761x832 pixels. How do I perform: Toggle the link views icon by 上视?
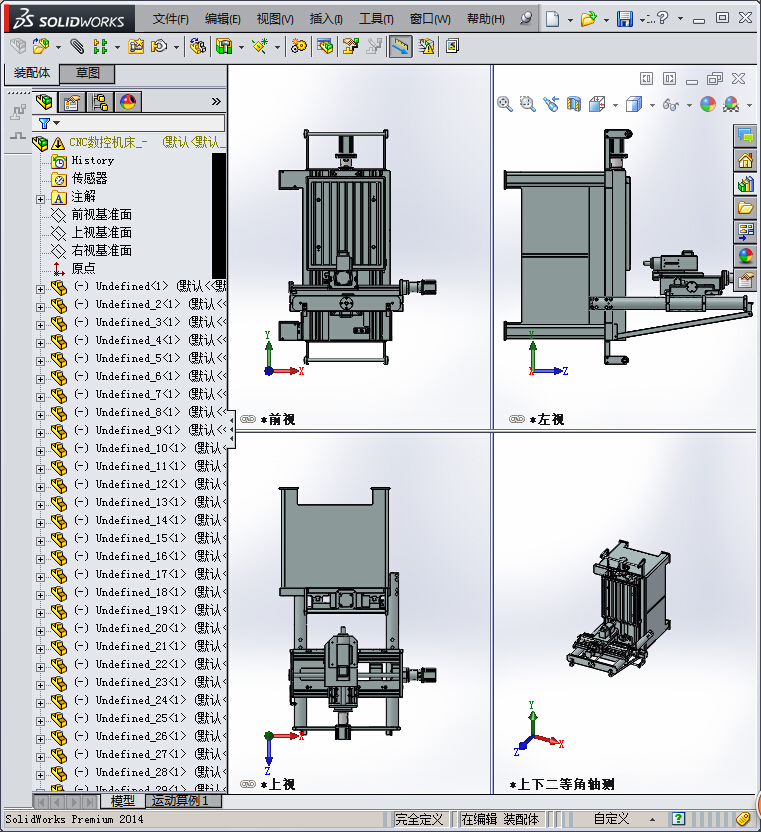click(248, 784)
